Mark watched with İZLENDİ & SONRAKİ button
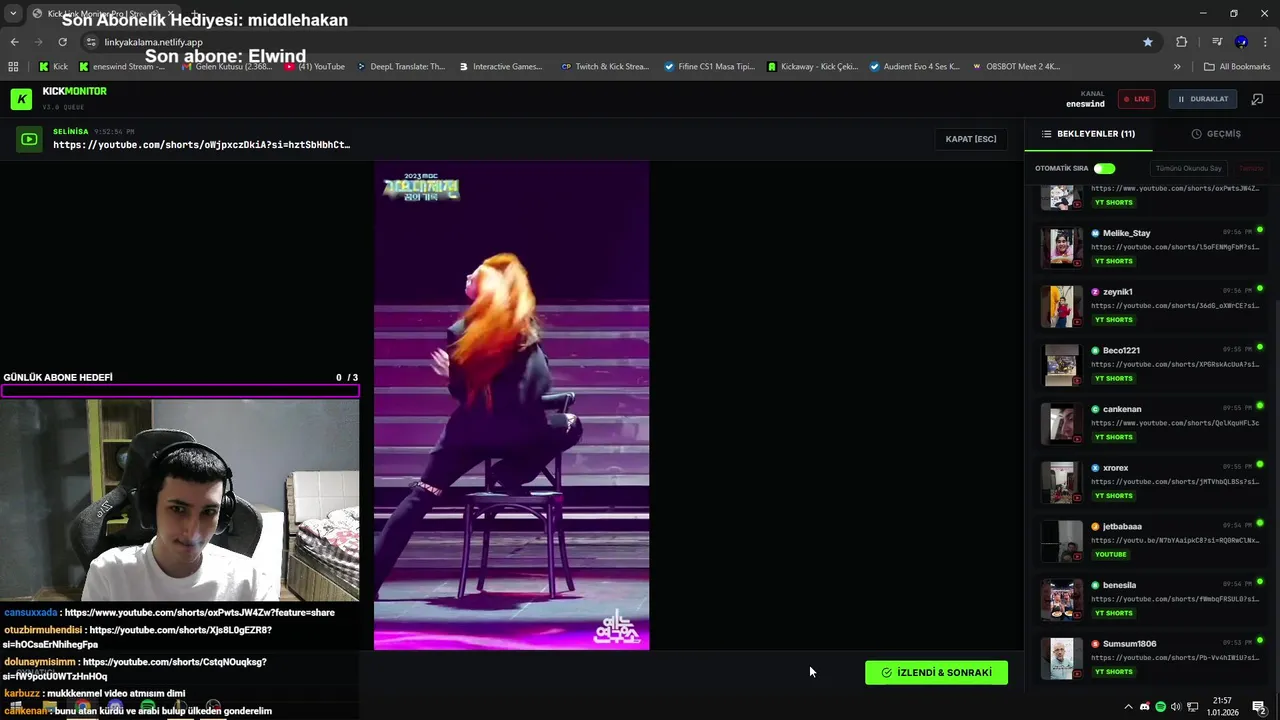Image resolution: width=1280 pixels, height=720 pixels. click(x=936, y=673)
